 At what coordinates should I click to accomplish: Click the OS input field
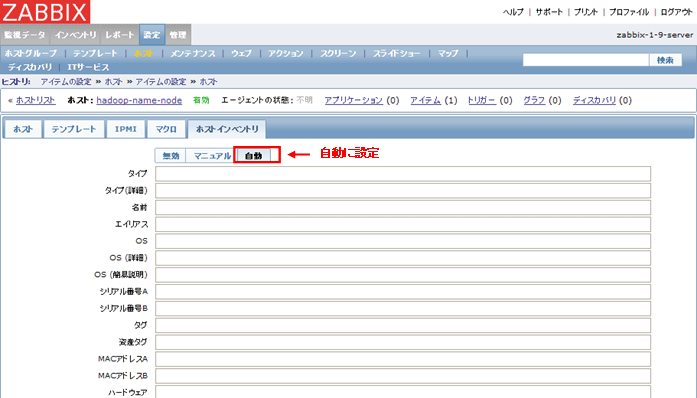403,241
